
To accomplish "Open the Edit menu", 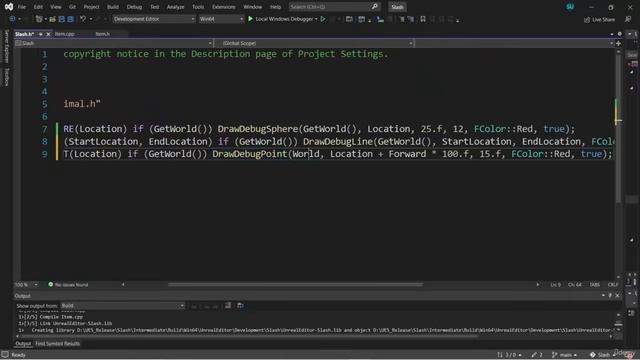I will (38, 7).
